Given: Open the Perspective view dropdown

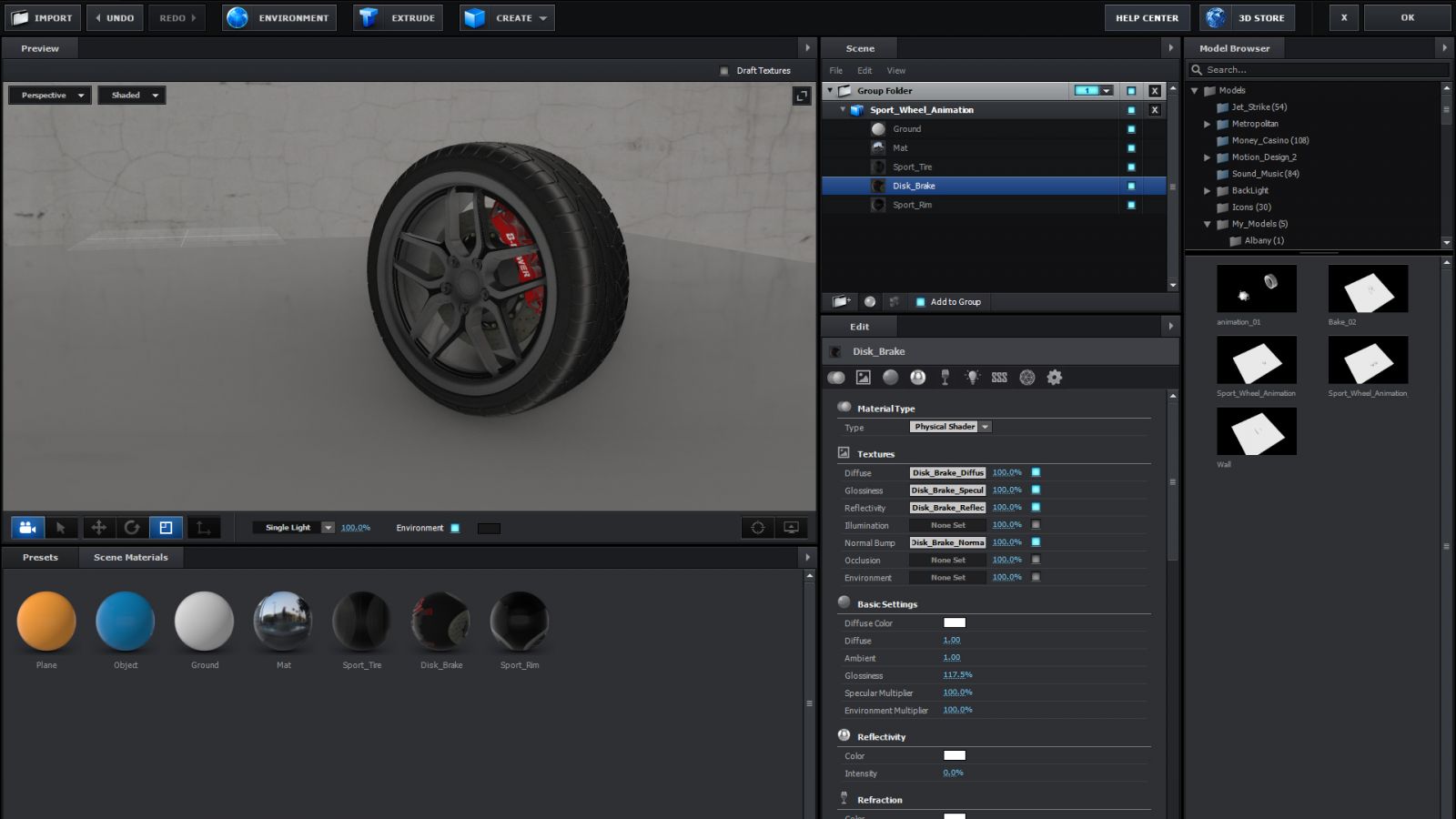Looking at the screenshot, I should point(49,96).
